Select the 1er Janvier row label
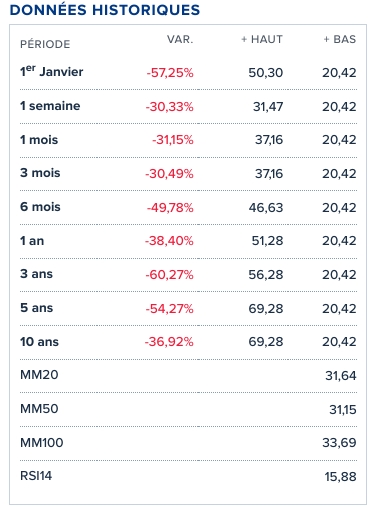The height and width of the screenshot is (508, 376). tap(52, 71)
